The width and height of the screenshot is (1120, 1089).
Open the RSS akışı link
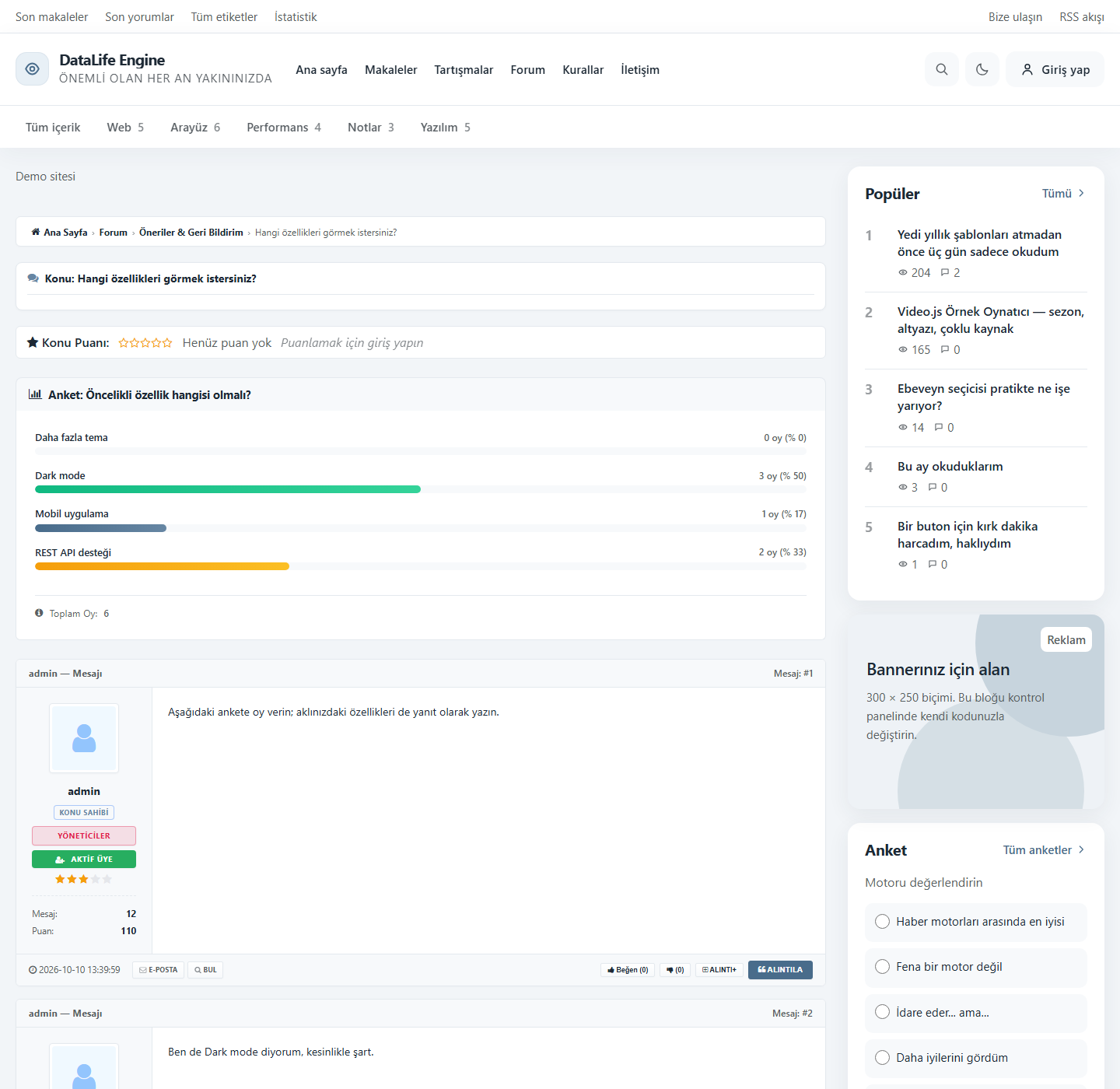pos(1082,17)
